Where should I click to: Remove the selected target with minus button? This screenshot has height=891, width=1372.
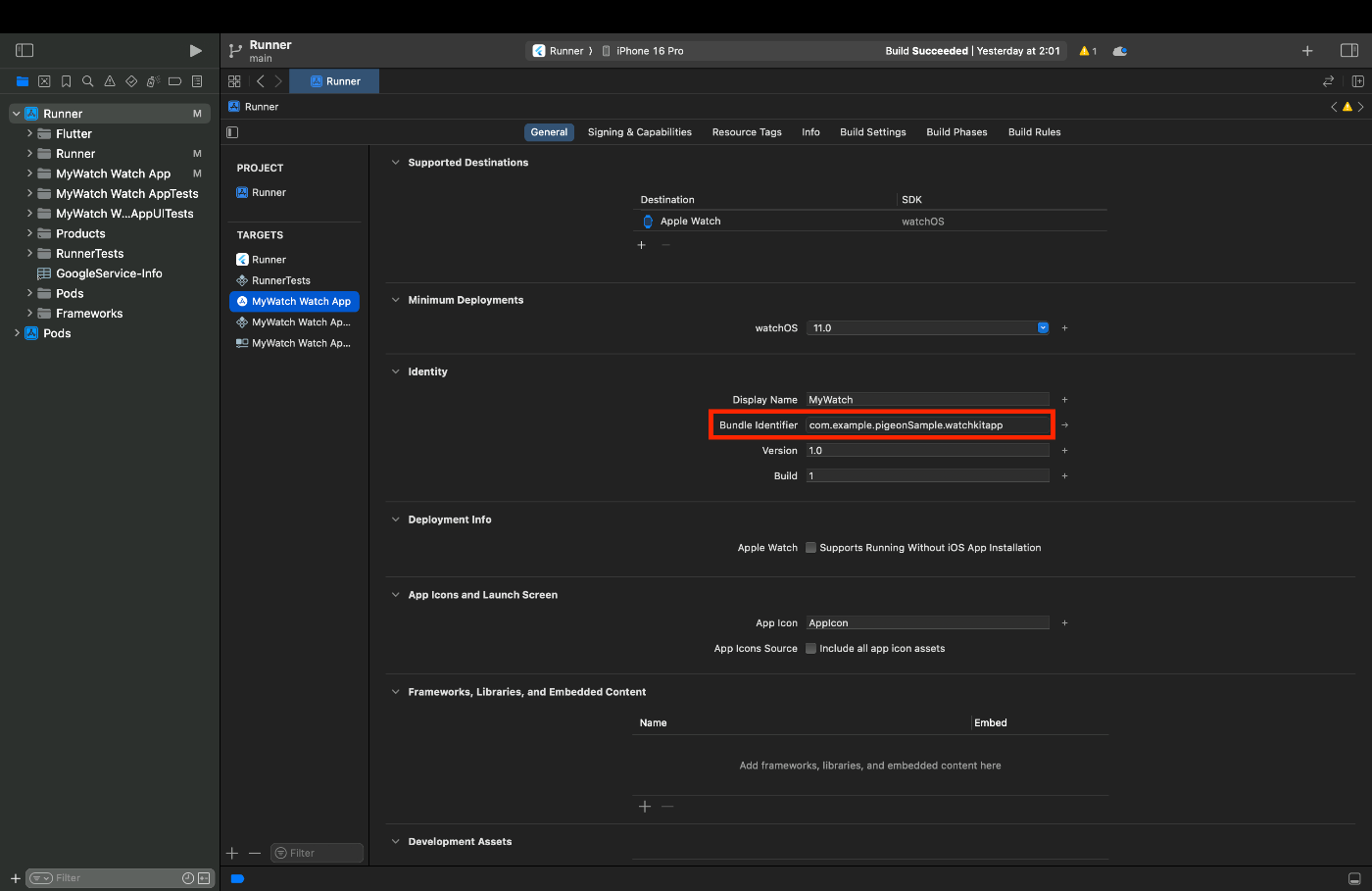click(255, 853)
